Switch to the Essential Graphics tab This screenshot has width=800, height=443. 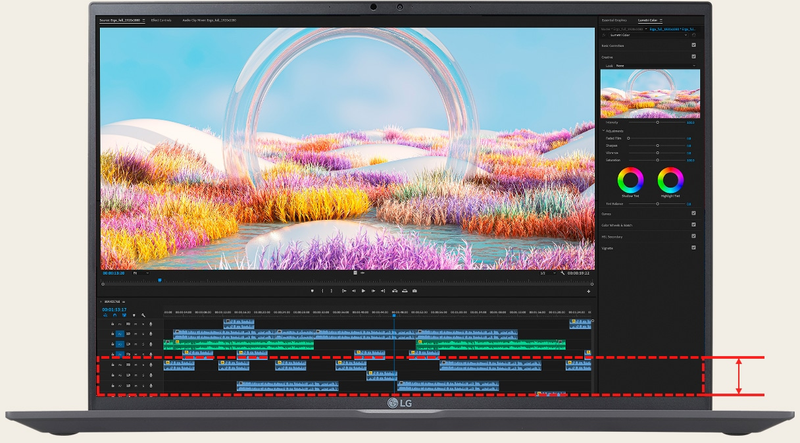[614, 20]
